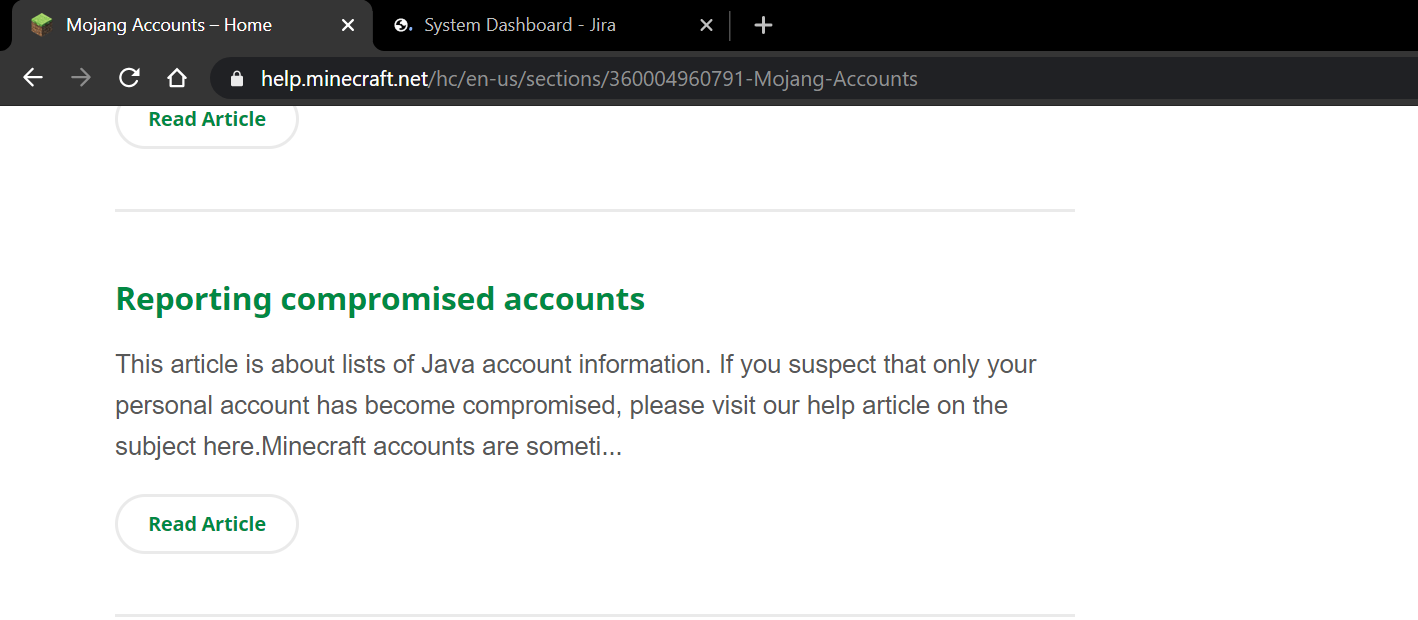The image size is (1418, 620).
Task: Click the excerpt line starting "This article is"
Action: pos(575,364)
